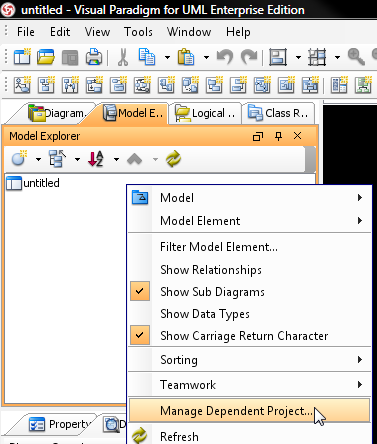Viewport: 377px width, 444px height.
Task: Open the Help menu
Action: click(x=238, y=32)
